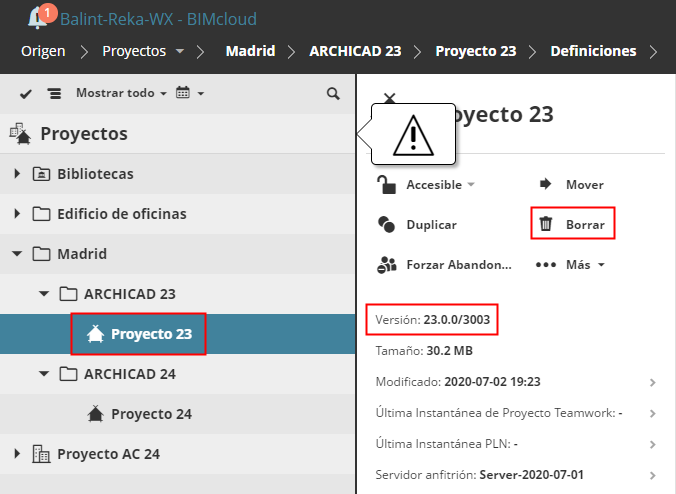Expand the Más options dropdown arrow
Viewport: 676px width, 494px height.
coord(601,265)
